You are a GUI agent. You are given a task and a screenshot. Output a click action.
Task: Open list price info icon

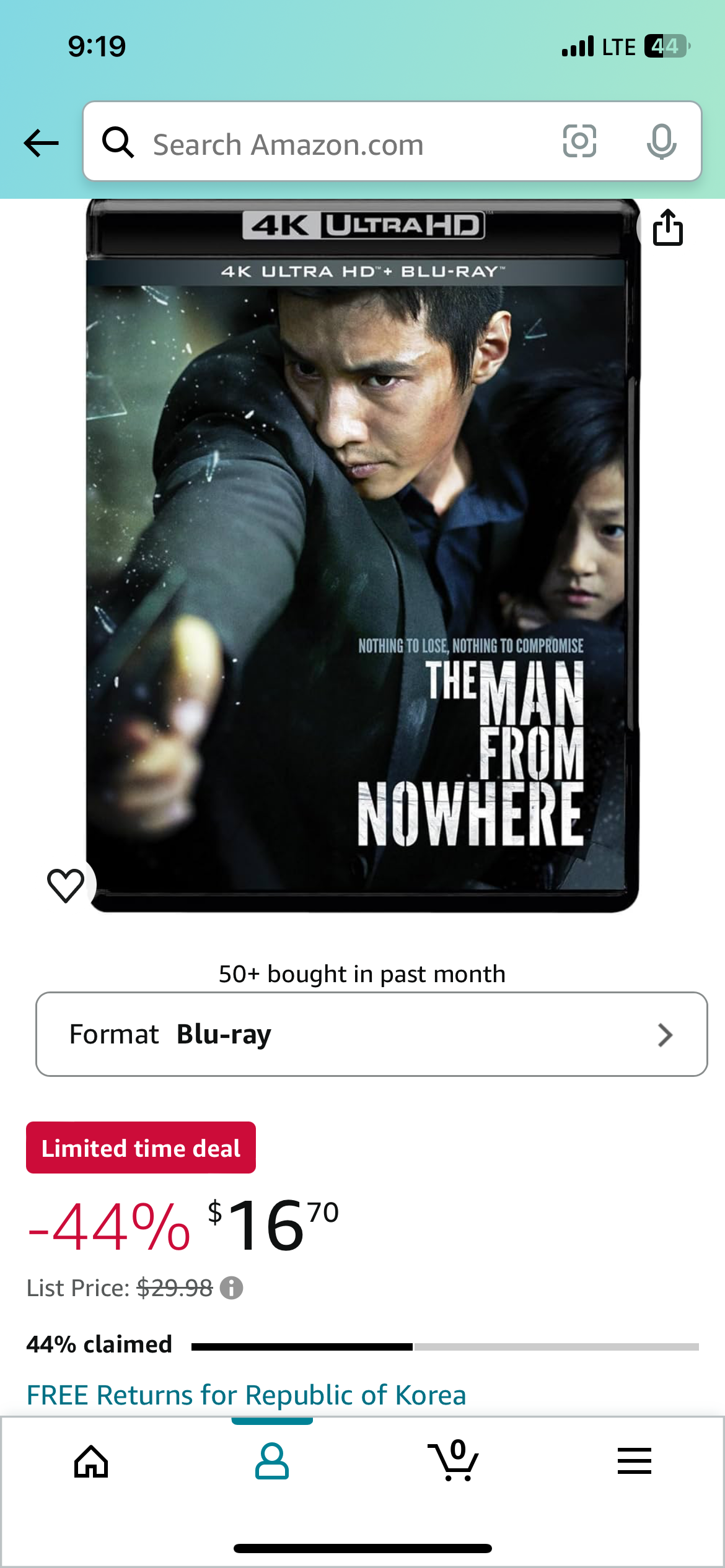[232, 1288]
